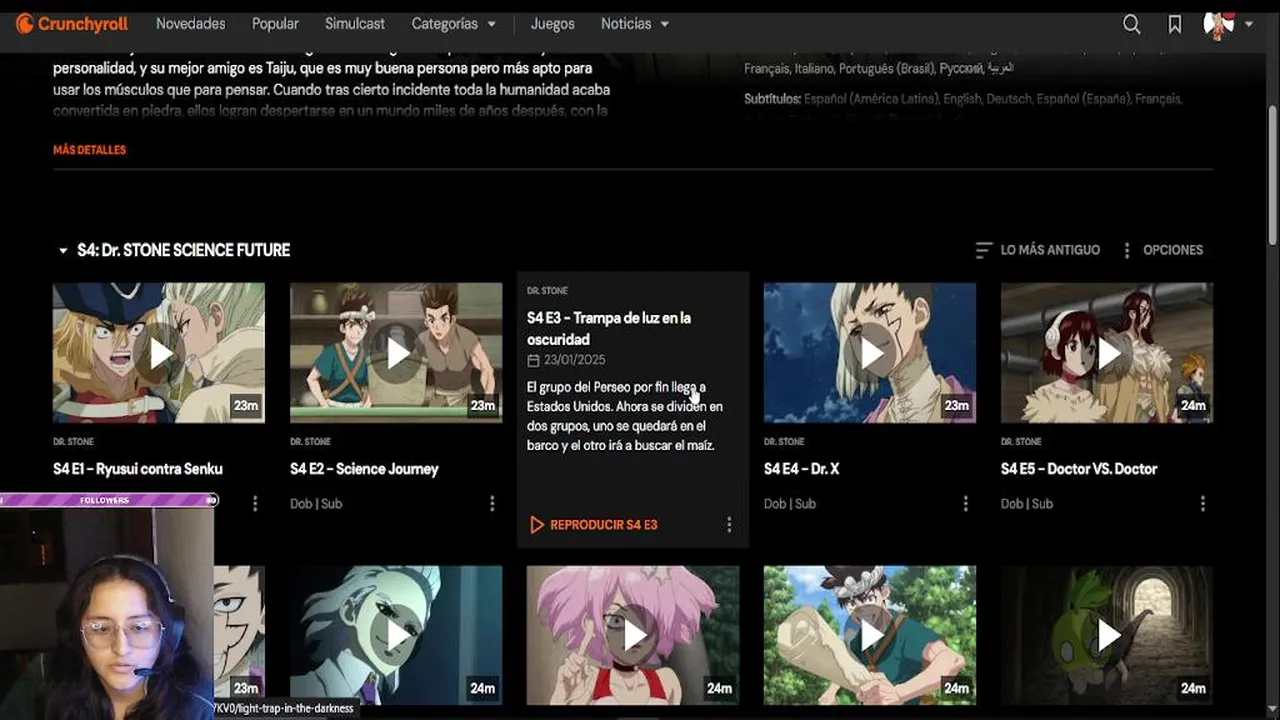Expand the Noticias dropdown
Screen dimensions: 1280x720
tap(635, 23)
